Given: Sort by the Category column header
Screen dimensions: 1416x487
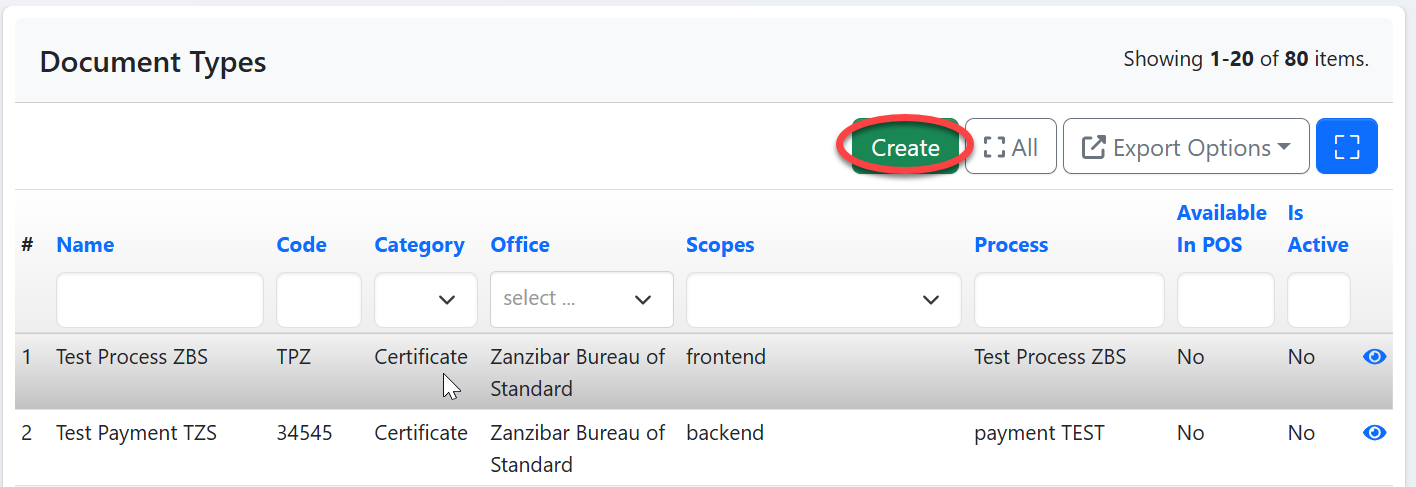Looking at the screenshot, I should 419,245.
